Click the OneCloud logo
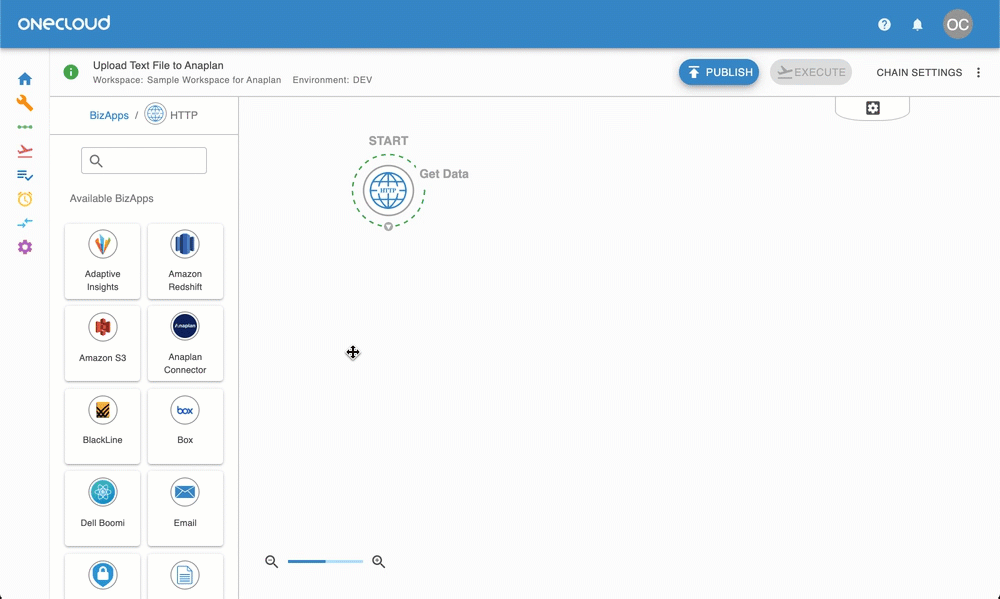Image resolution: width=1000 pixels, height=599 pixels. pos(64,24)
